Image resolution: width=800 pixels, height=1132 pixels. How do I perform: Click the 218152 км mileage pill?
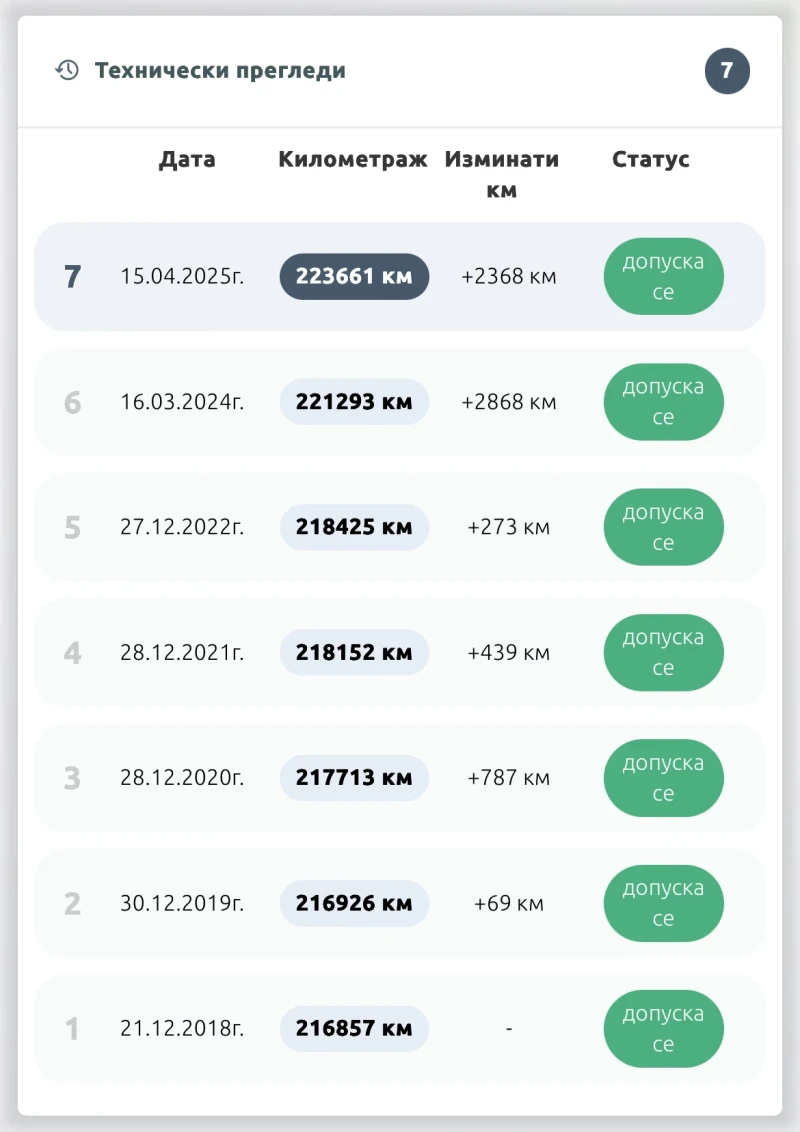coord(354,652)
